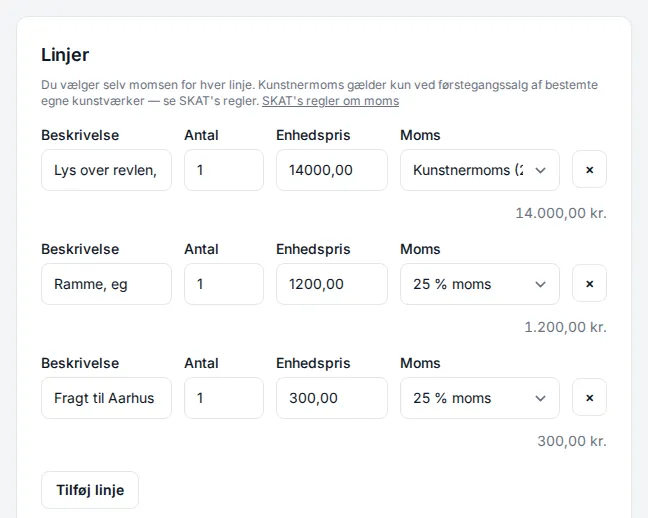Image resolution: width=648 pixels, height=518 pixels.
Task: Click chevron on Ramme's 25 % moms select
Action: pyautogui.click(x=541, y=284)
